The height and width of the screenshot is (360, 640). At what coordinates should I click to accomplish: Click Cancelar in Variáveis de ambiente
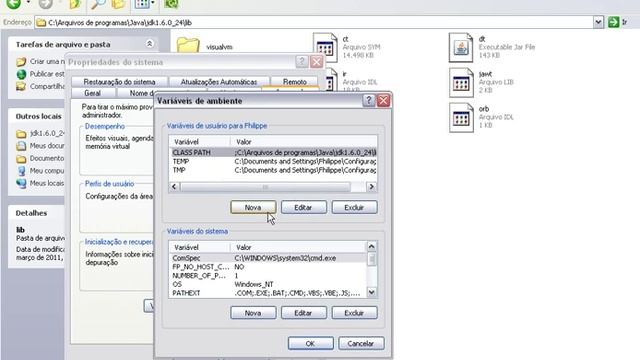(x=361, y=343)
